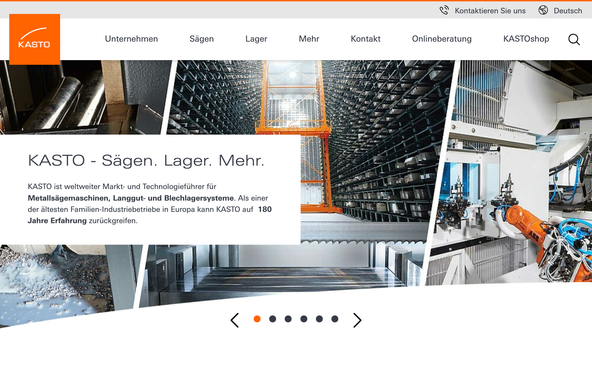
Task: Advance to the next slide arrow
Action: pyautogui.click(x=357, y=320)
